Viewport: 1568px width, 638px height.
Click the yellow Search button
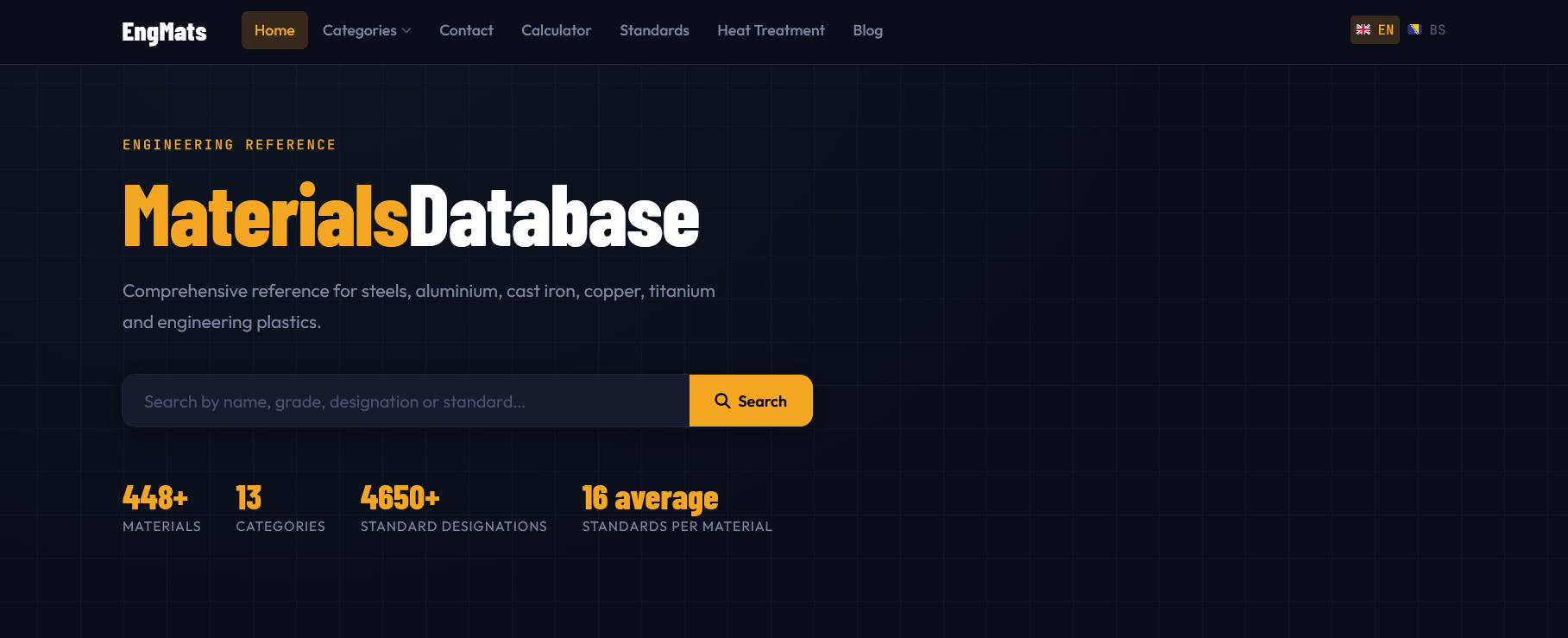pyautogui.click(x=751, y=401)
